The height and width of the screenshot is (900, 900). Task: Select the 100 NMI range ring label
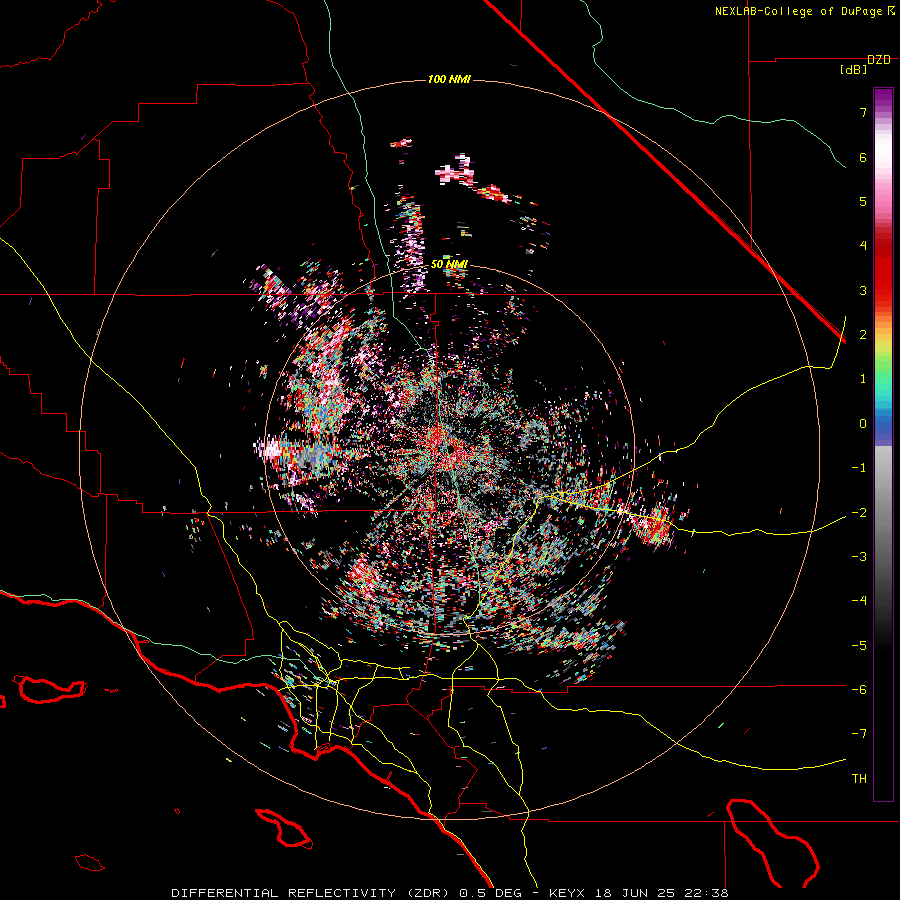click(449, 79)
